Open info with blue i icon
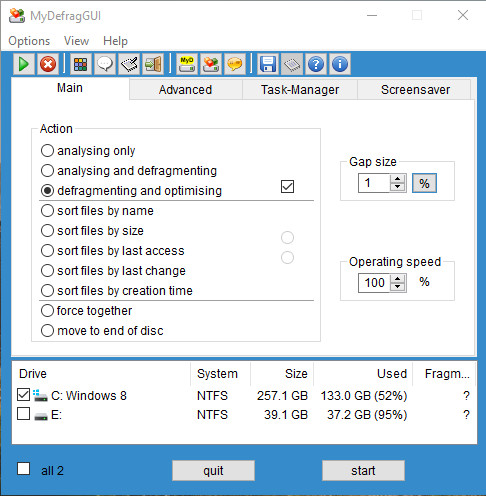 click(340, 64)
